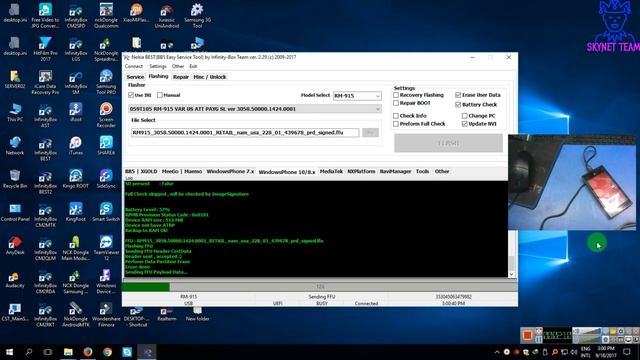Click the flashing progress bar
Viewport: 640px width, 360px height.
320,287
